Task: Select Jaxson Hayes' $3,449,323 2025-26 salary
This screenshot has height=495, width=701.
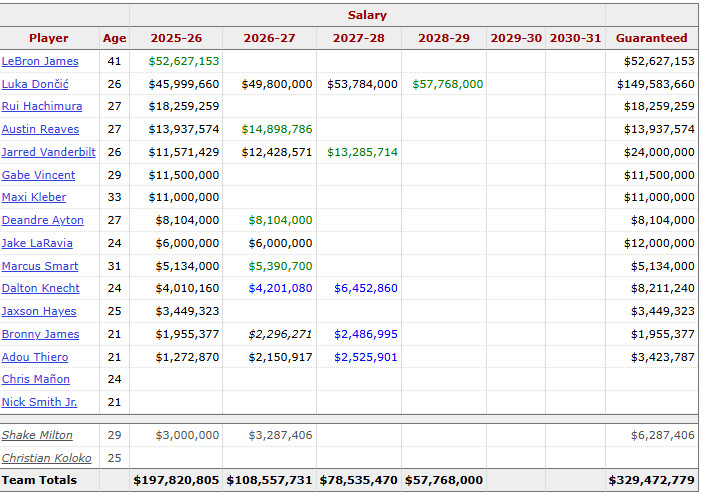Action: tap(187, 311)
